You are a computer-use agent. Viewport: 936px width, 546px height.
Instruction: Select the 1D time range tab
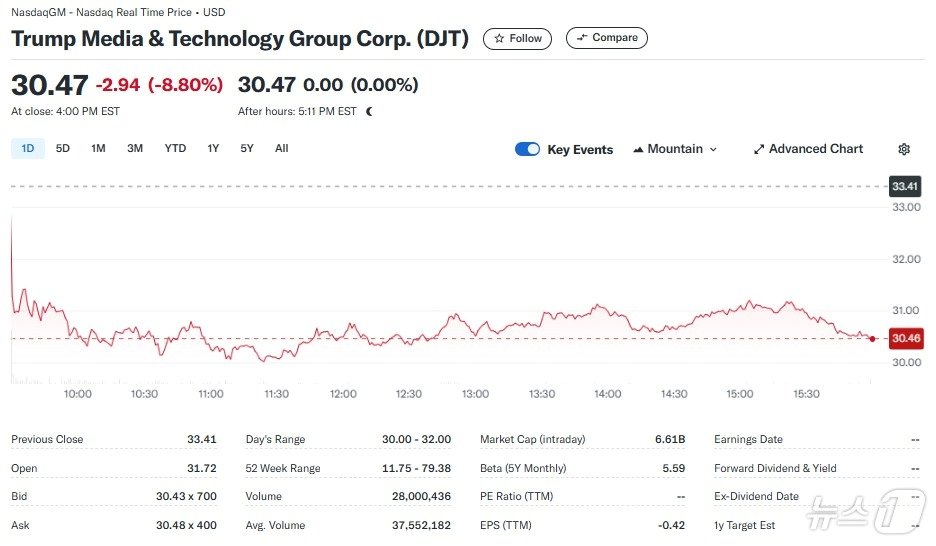[27, 148]
